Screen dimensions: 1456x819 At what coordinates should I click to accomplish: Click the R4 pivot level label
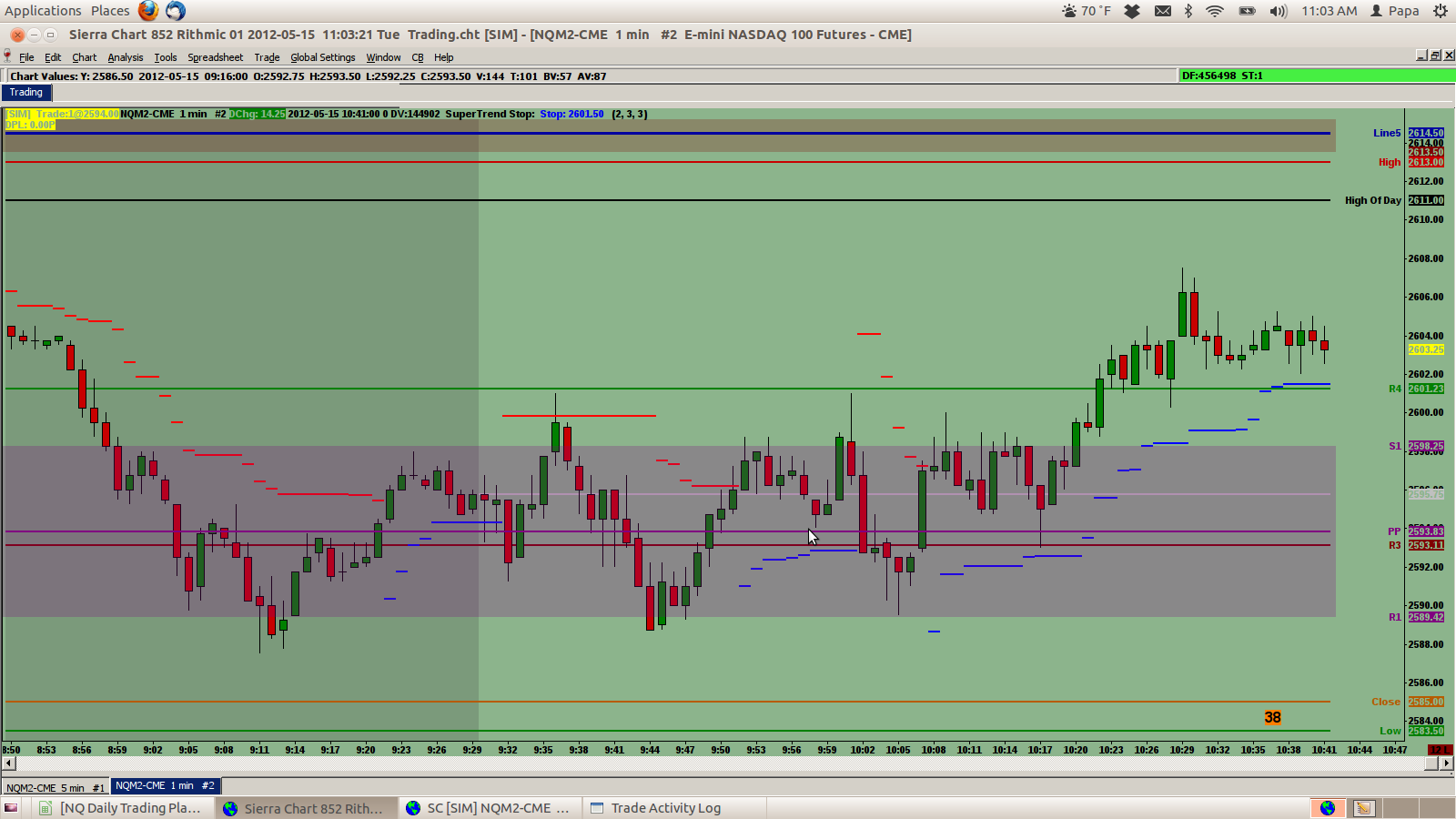(x=1395, y=389)
